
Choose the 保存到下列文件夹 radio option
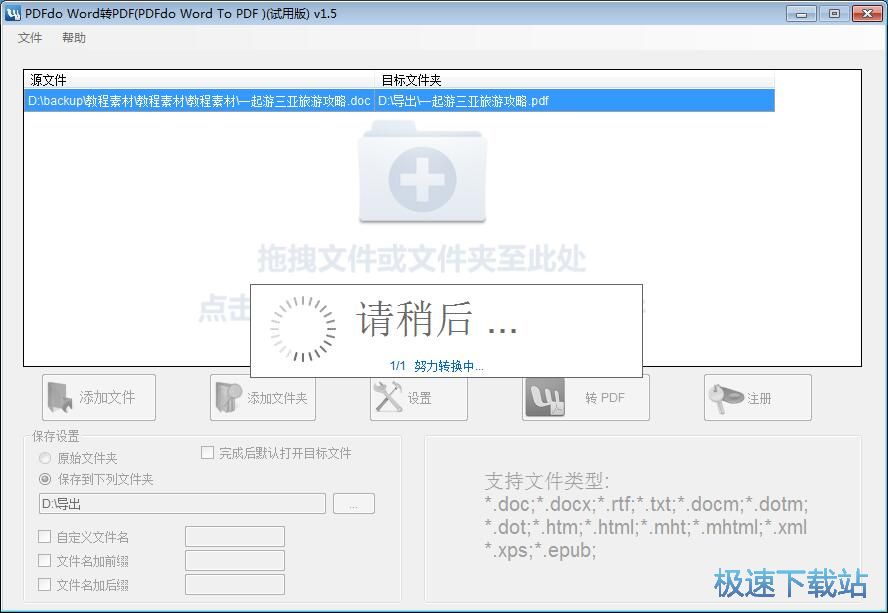tap(43, 479)
